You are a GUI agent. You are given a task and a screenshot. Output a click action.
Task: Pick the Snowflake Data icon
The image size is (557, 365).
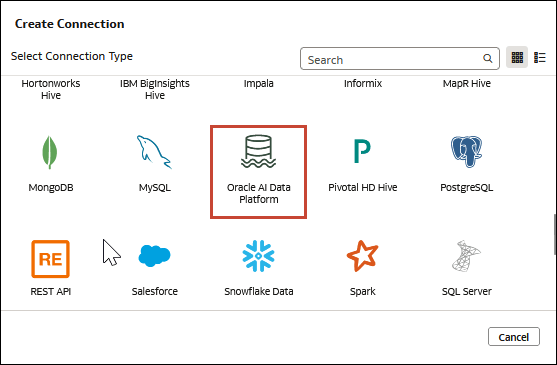258,256
